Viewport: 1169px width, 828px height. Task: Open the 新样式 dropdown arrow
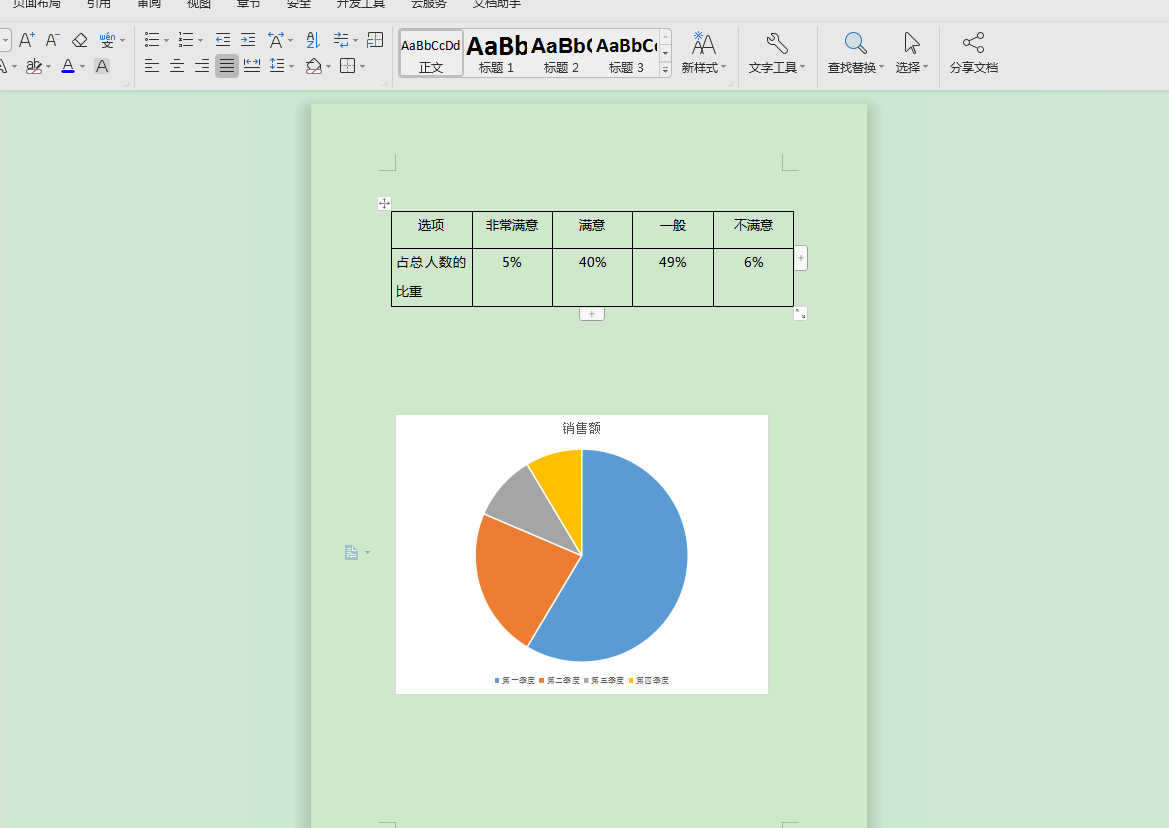point(723,67)
